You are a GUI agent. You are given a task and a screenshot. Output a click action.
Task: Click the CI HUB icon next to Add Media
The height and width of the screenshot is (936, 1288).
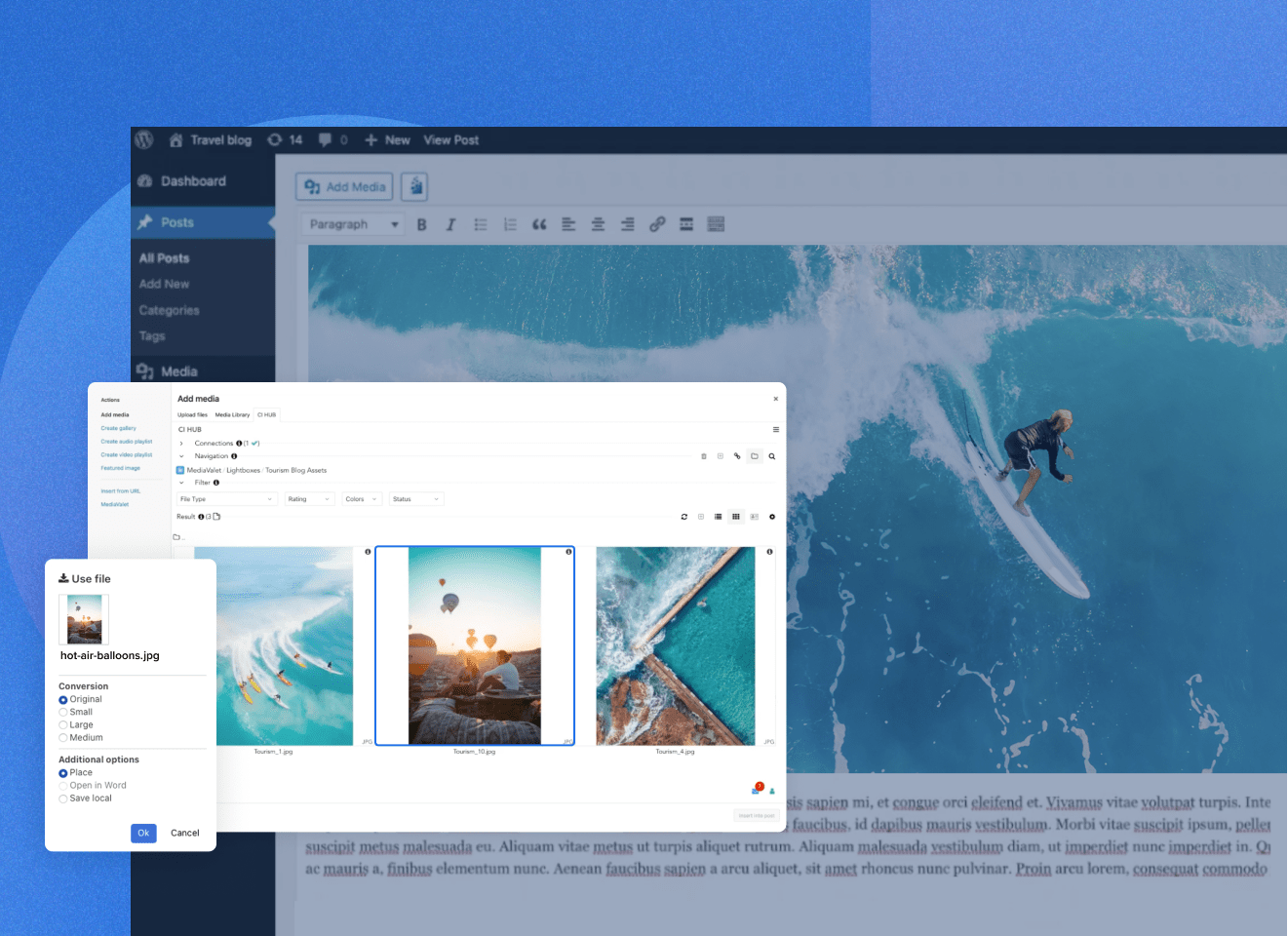click(x=415, y=187)
